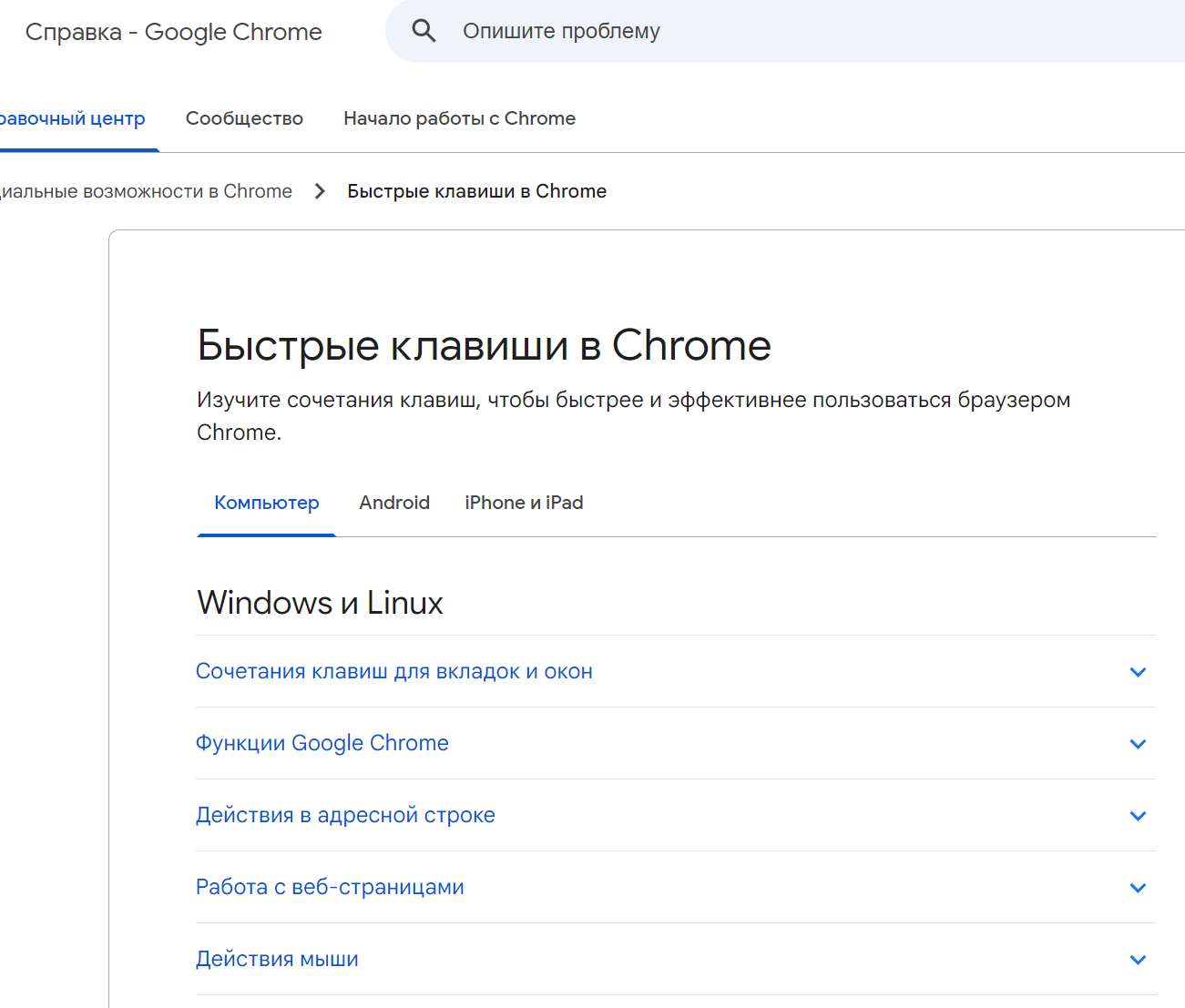Open the "Начало работы с Chrome" tab
Image resolution: width=1185 pixels, height=1008 pixels.
(x=459, y=118)
